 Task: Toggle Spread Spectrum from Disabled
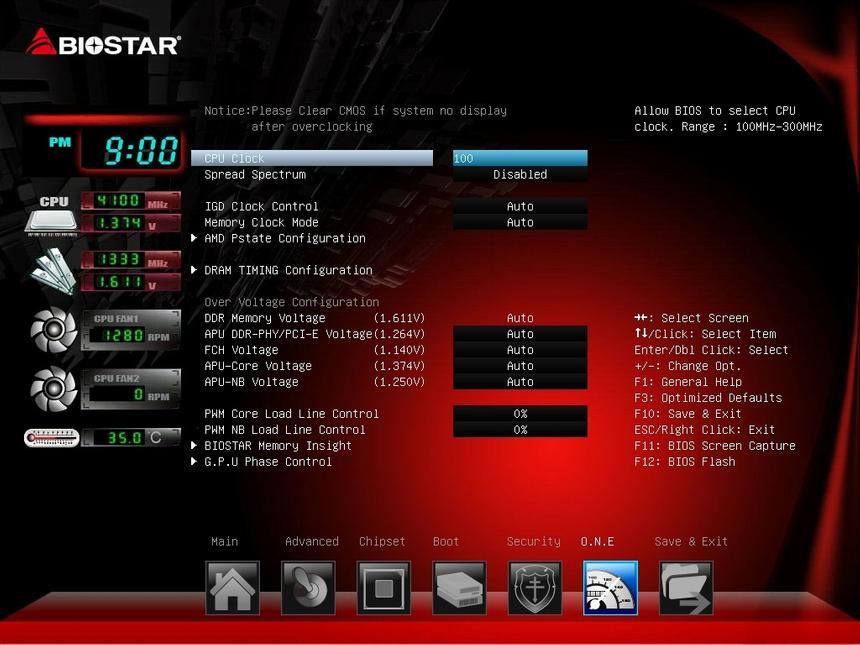[520, 174]
